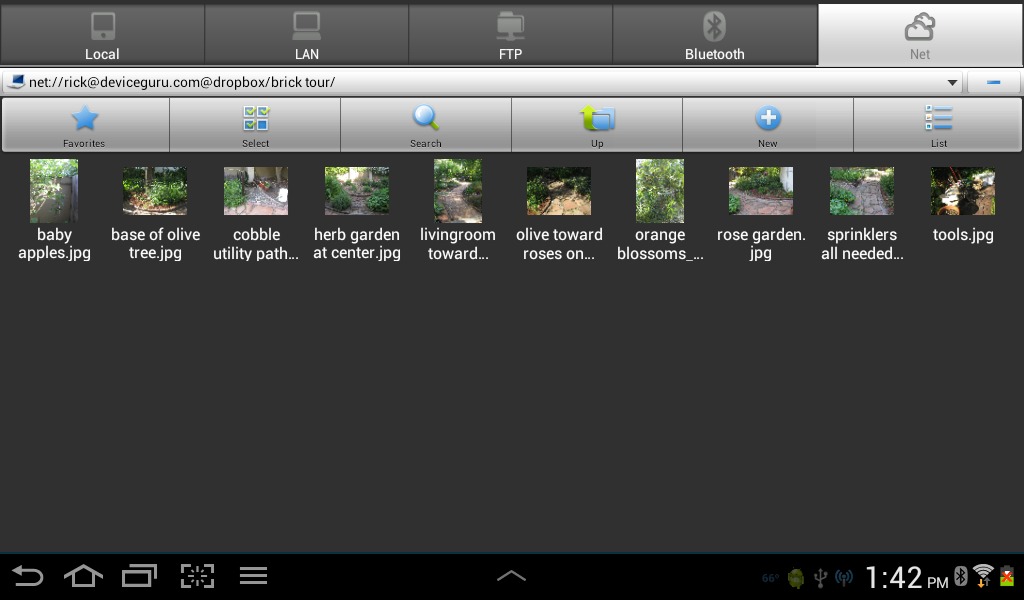Tap the screenshot capture icon
Viewport: 1024px width, 600px height.
coord(197,576)
